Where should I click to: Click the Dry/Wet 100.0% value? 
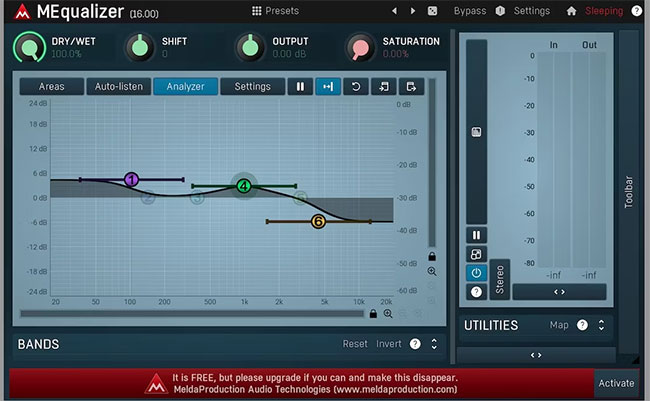tap(66, 54)
